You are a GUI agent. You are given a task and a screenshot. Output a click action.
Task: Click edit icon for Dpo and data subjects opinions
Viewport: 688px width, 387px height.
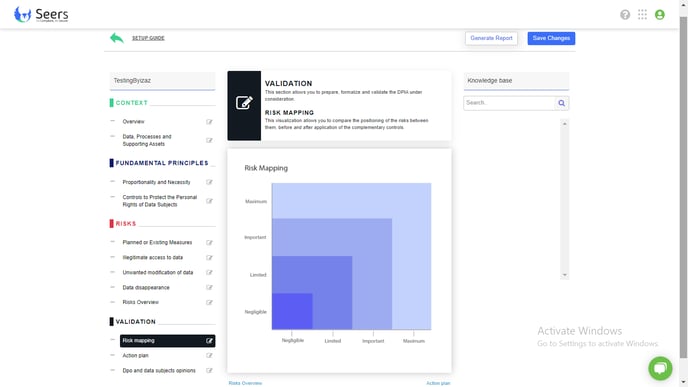209,370
